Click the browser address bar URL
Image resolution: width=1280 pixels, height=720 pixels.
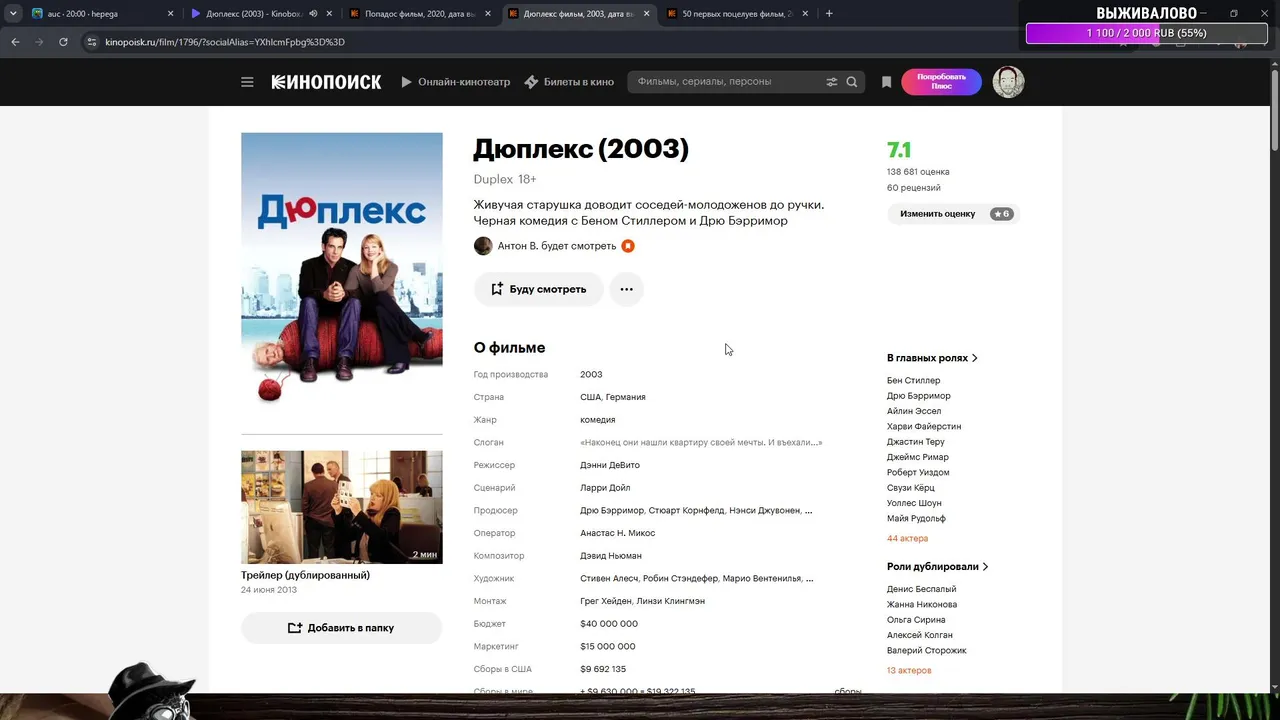pos(225,42)
